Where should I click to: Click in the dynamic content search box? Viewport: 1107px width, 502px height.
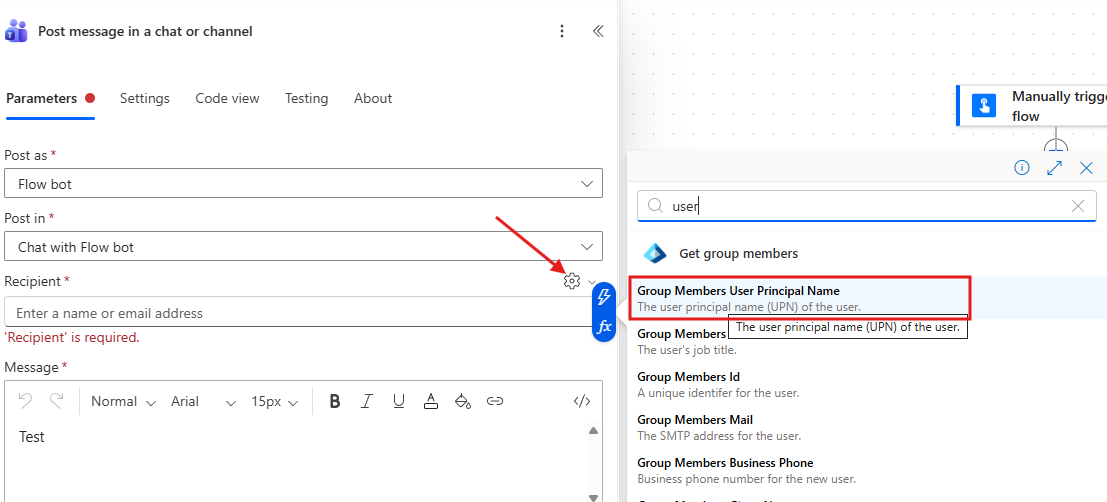point(867,205)
